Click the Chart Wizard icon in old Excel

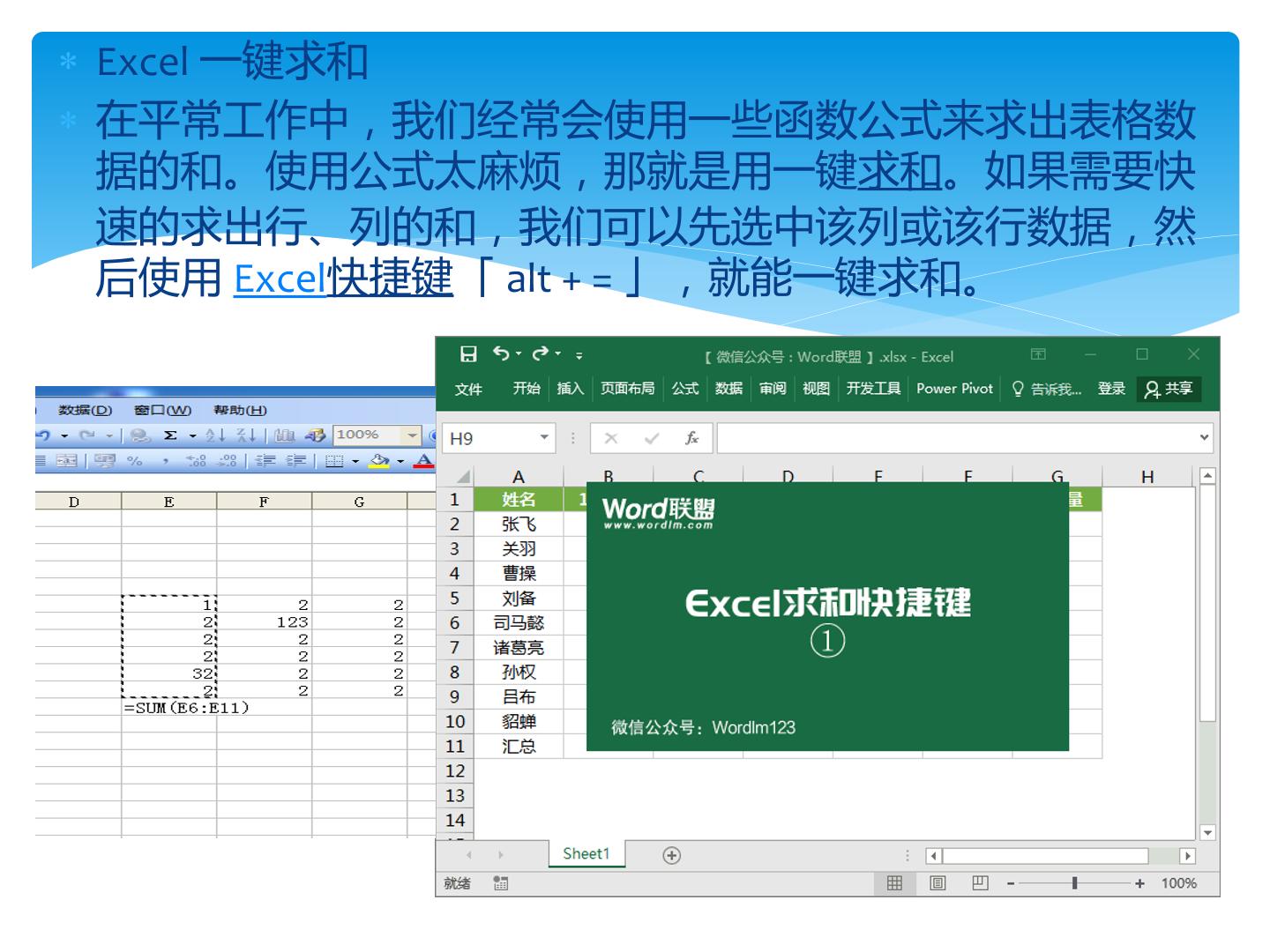pyautogui.click(x=284, y=435)
